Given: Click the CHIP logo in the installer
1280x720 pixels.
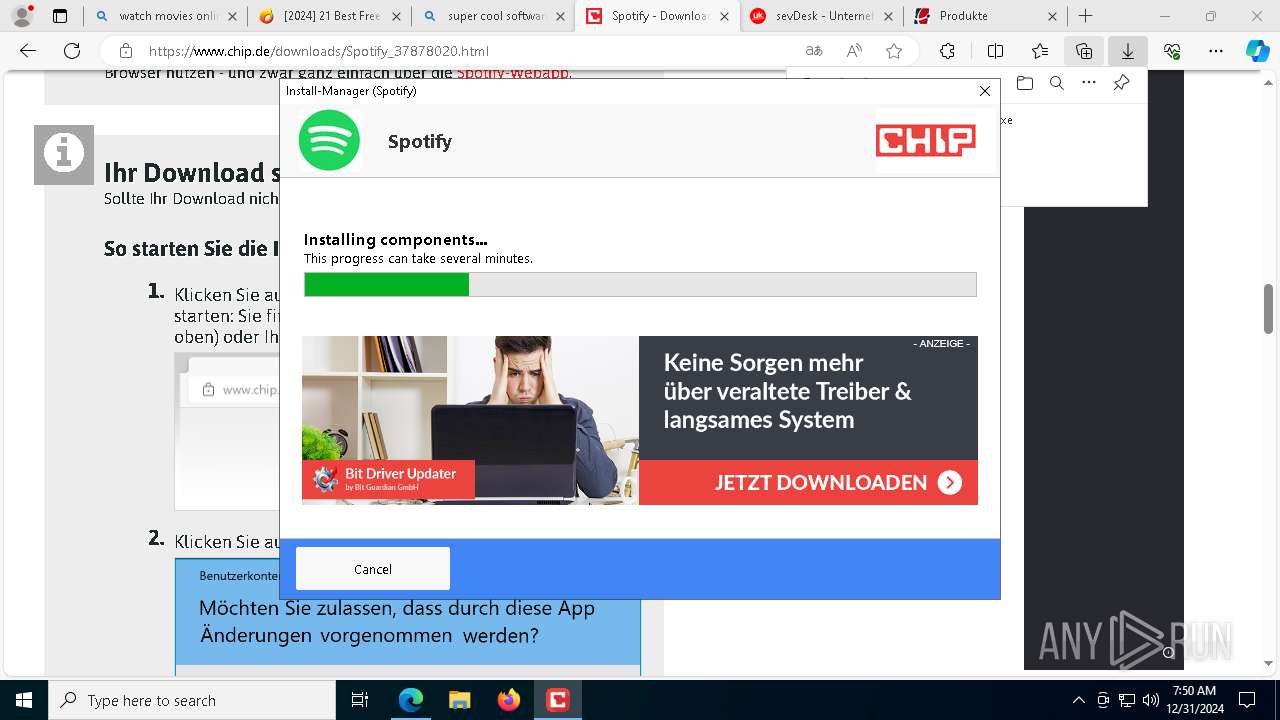Looking at the screenshot, I should (x=925, y=141).
